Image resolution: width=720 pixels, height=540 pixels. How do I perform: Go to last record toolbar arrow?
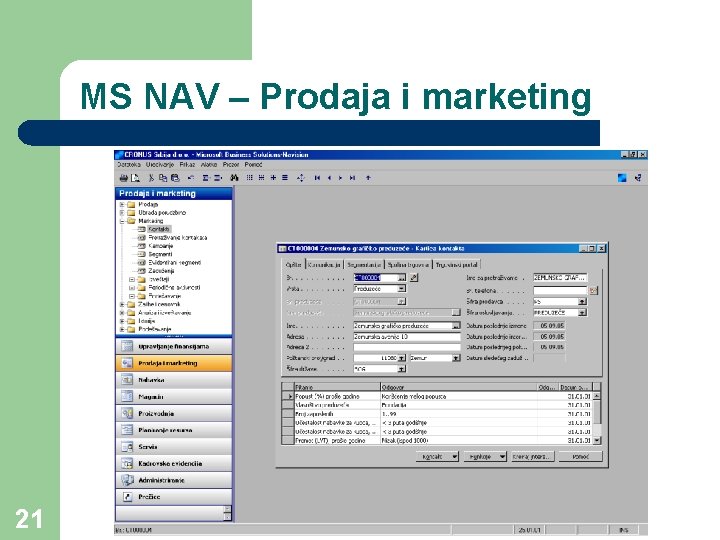tap(352, 178)
